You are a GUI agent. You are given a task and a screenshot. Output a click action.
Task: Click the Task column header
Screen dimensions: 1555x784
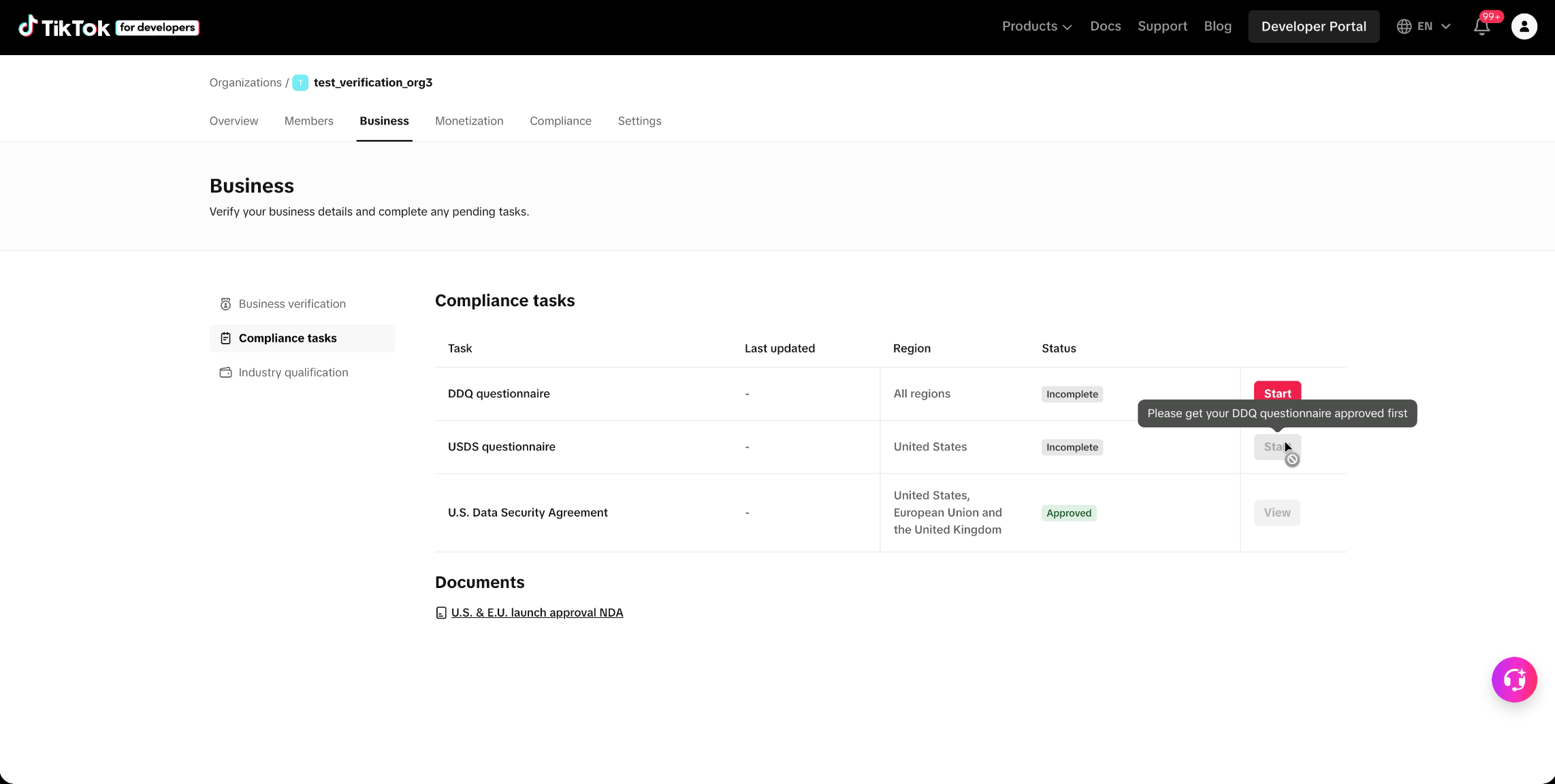pyautogui.click(x=460, y=348)
